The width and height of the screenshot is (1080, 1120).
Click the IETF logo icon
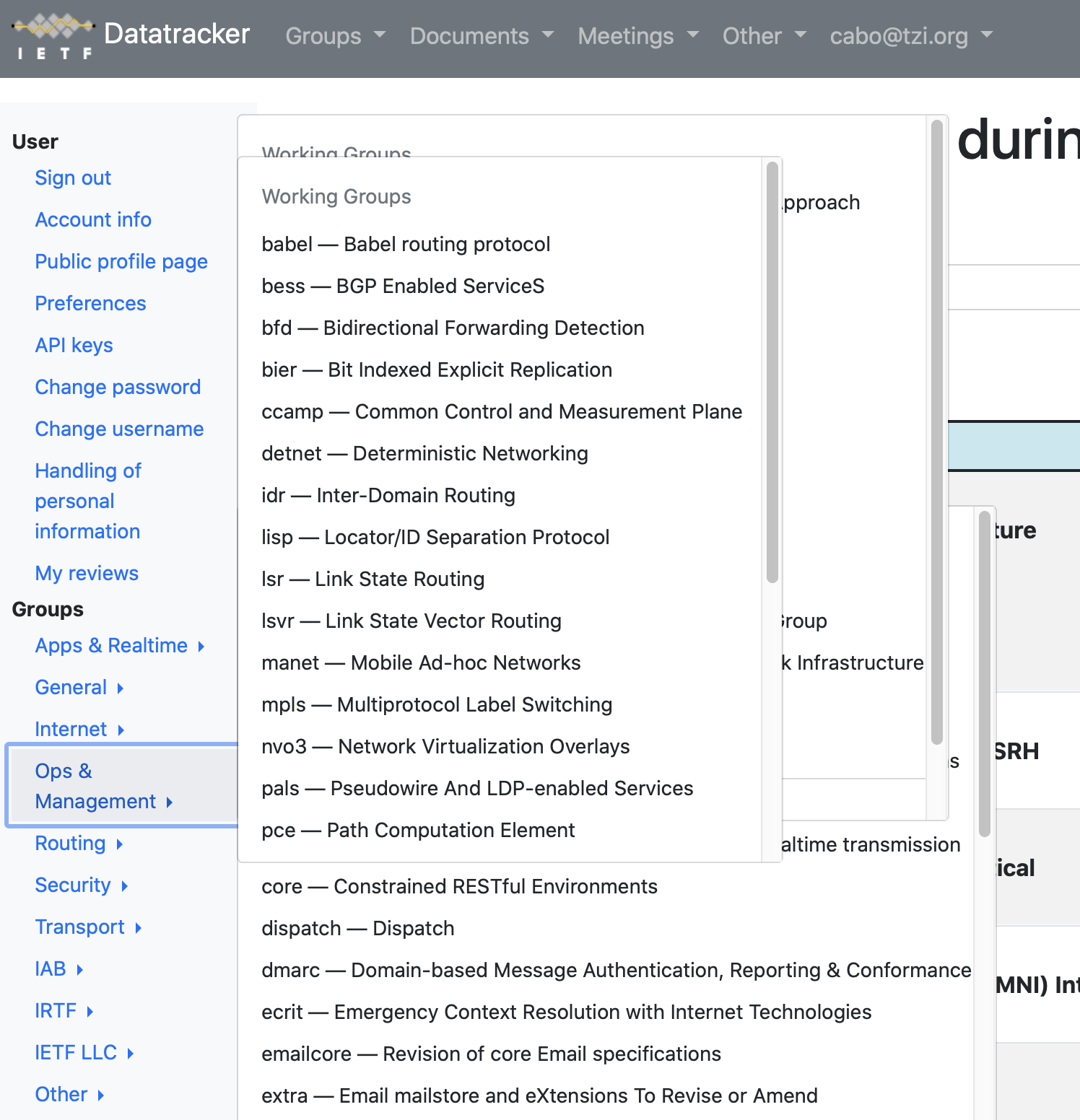point(53,35)
